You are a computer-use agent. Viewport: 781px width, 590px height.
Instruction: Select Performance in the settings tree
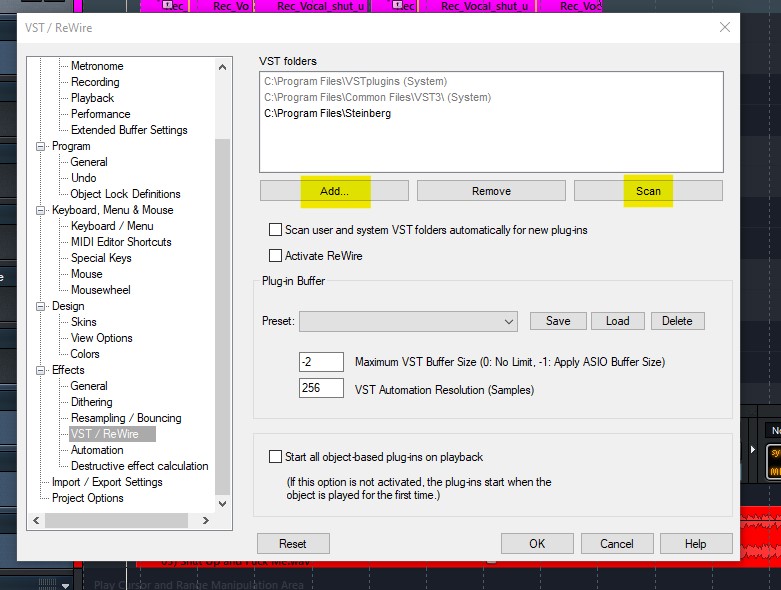point(101,114)
